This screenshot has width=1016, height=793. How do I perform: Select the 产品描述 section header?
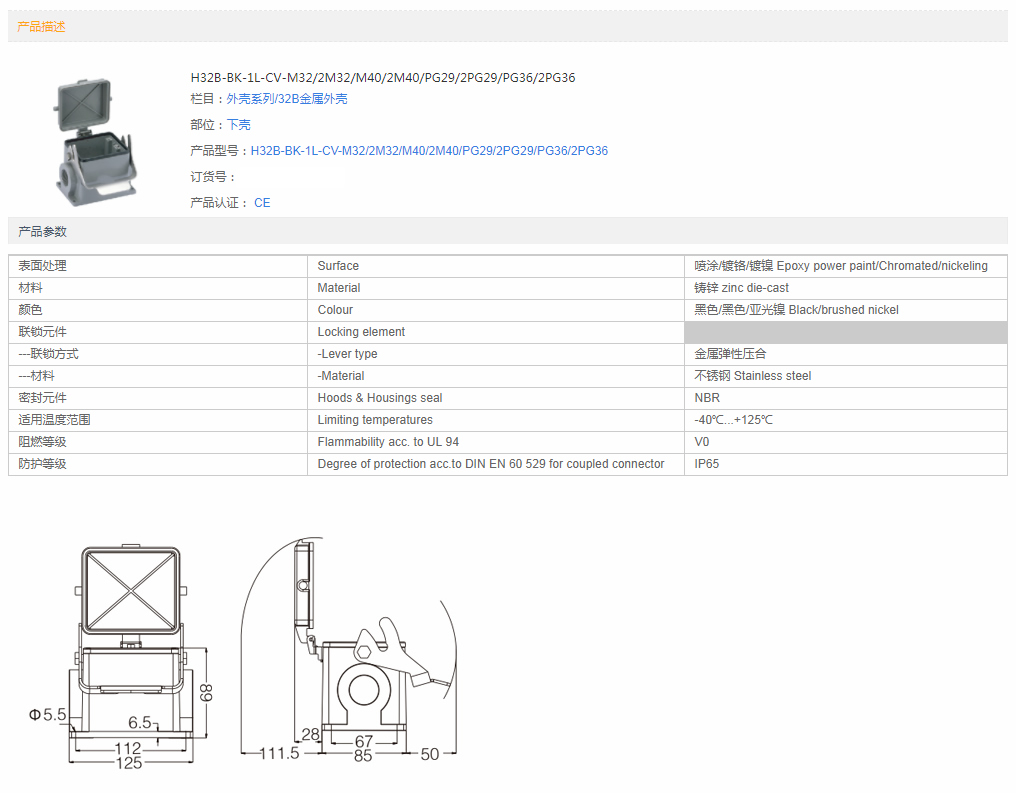[x=42, y=27]
